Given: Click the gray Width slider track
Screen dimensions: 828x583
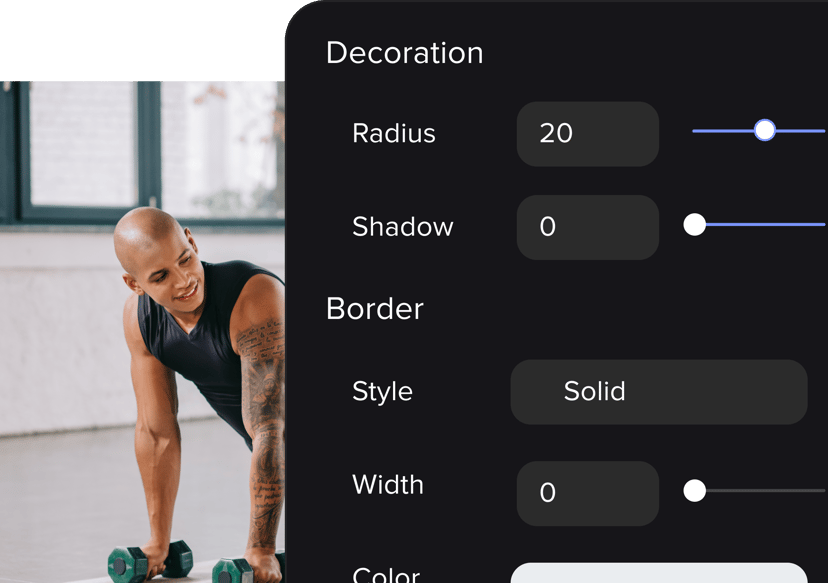Looking at the screenshot, I should (766, 491).
